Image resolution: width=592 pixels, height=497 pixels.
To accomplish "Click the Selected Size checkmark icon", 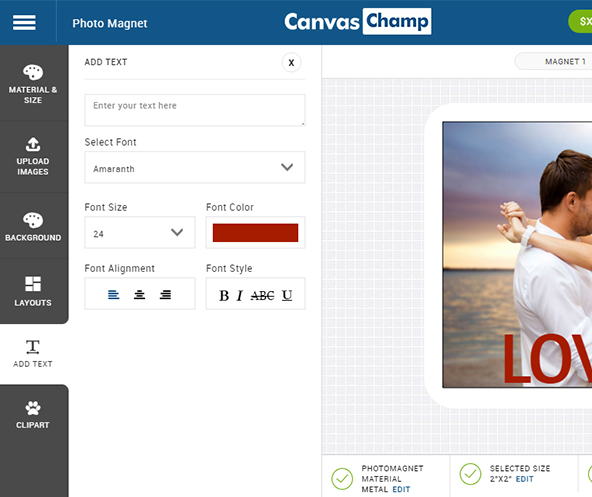I will click(x=470, y=474).
